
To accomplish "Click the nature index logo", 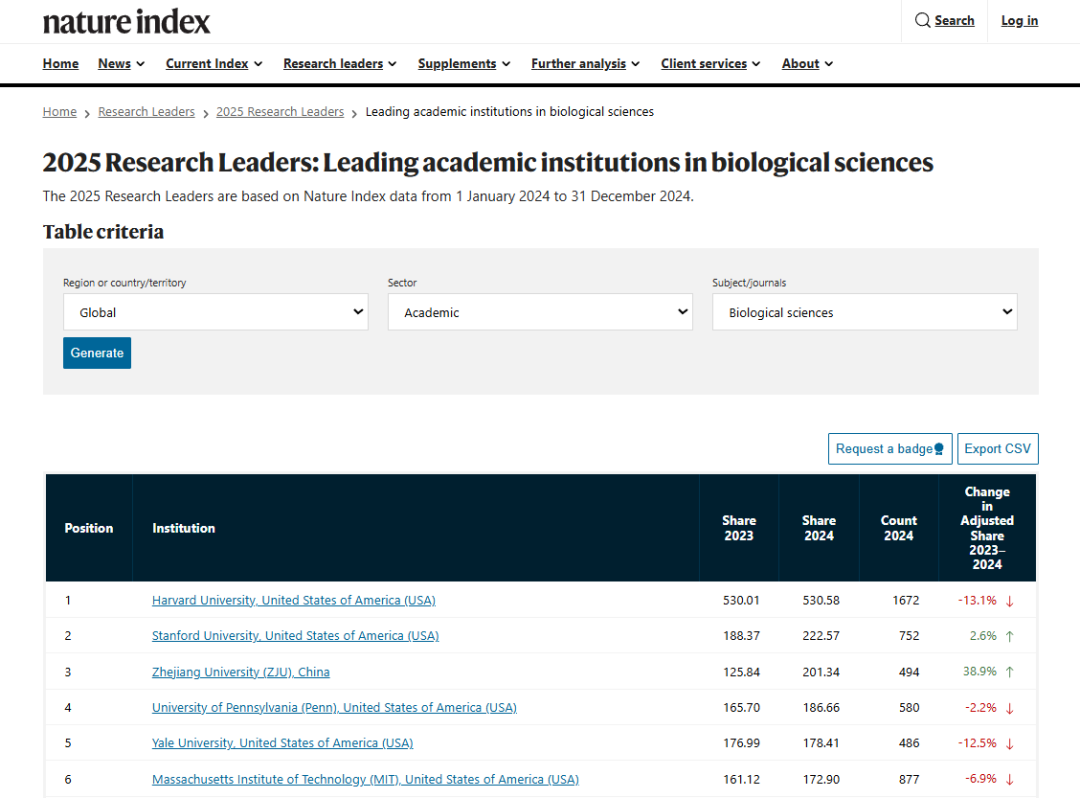I will coord(126,21).
